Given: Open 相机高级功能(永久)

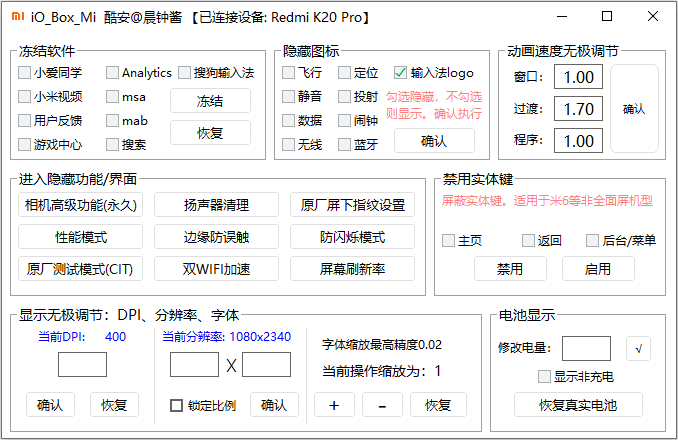Looking at the screenshot, I should [80, 205].
